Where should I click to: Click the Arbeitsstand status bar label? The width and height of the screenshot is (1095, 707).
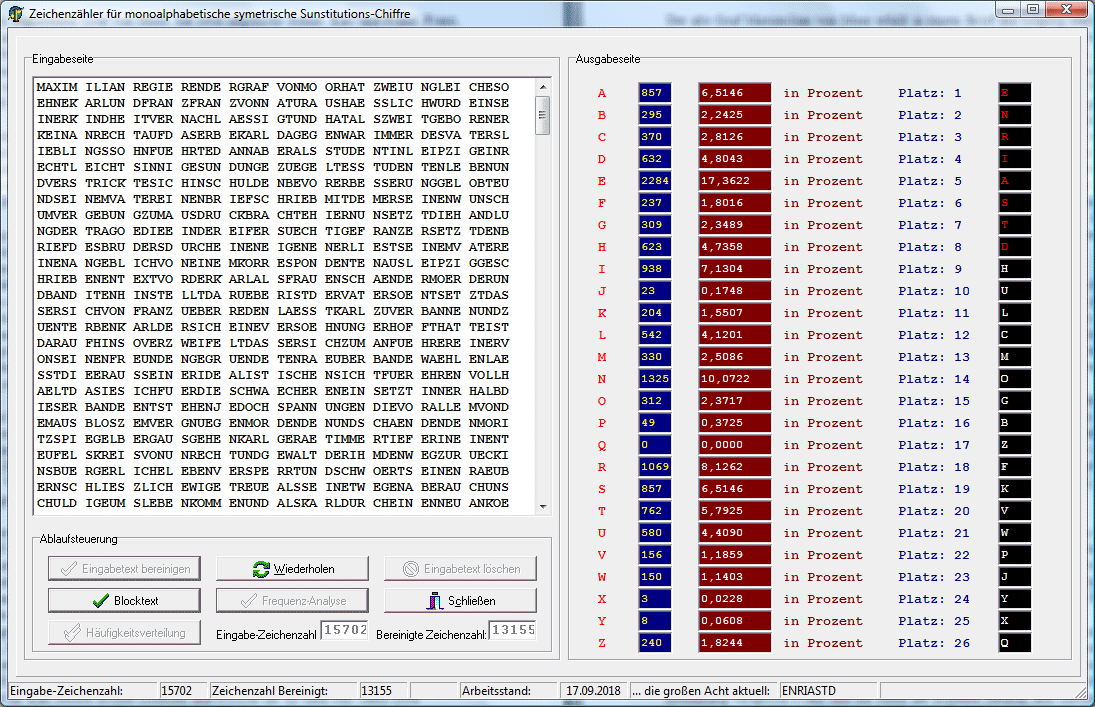496,691
